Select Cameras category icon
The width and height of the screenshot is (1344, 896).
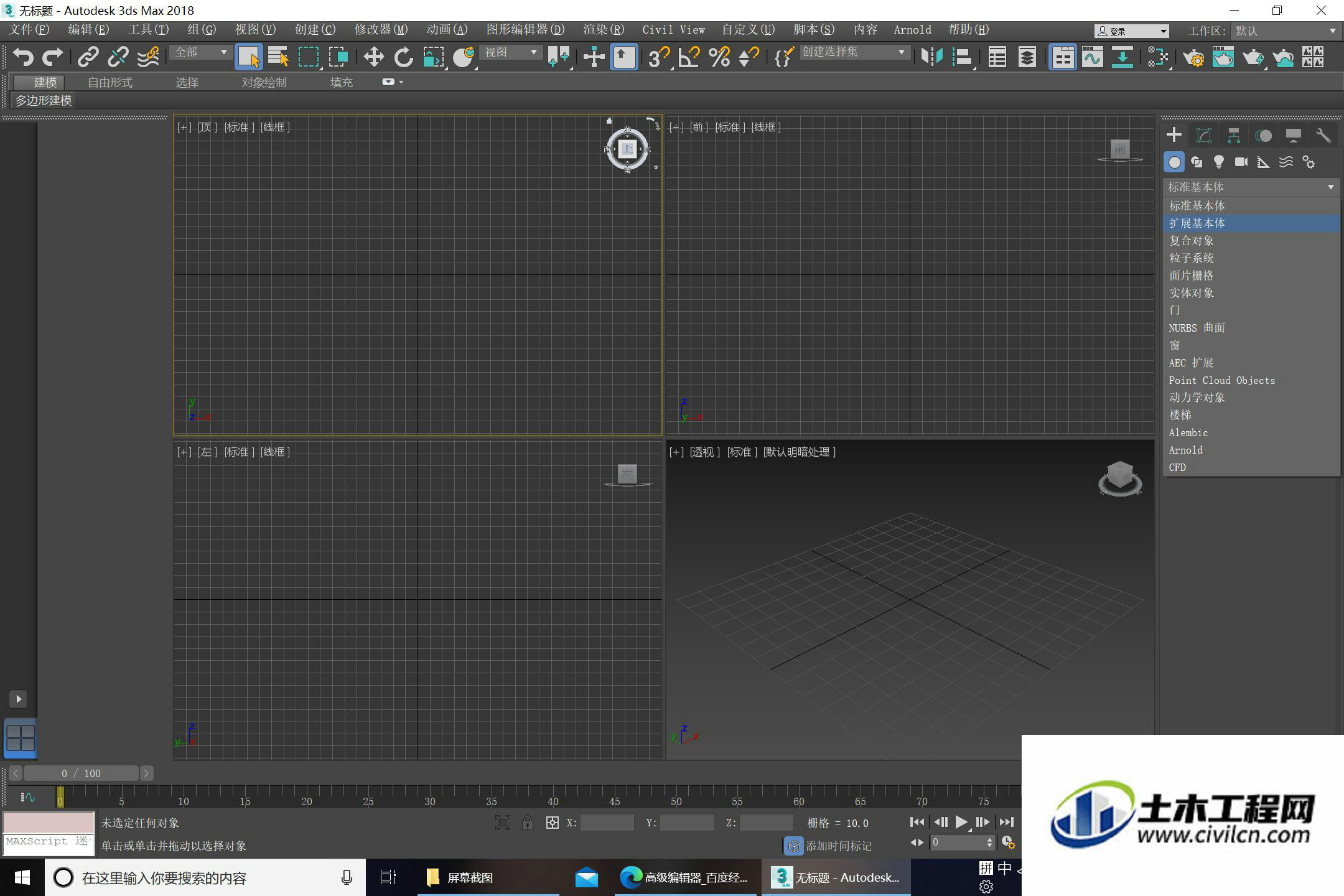[x=1241, y=162]
